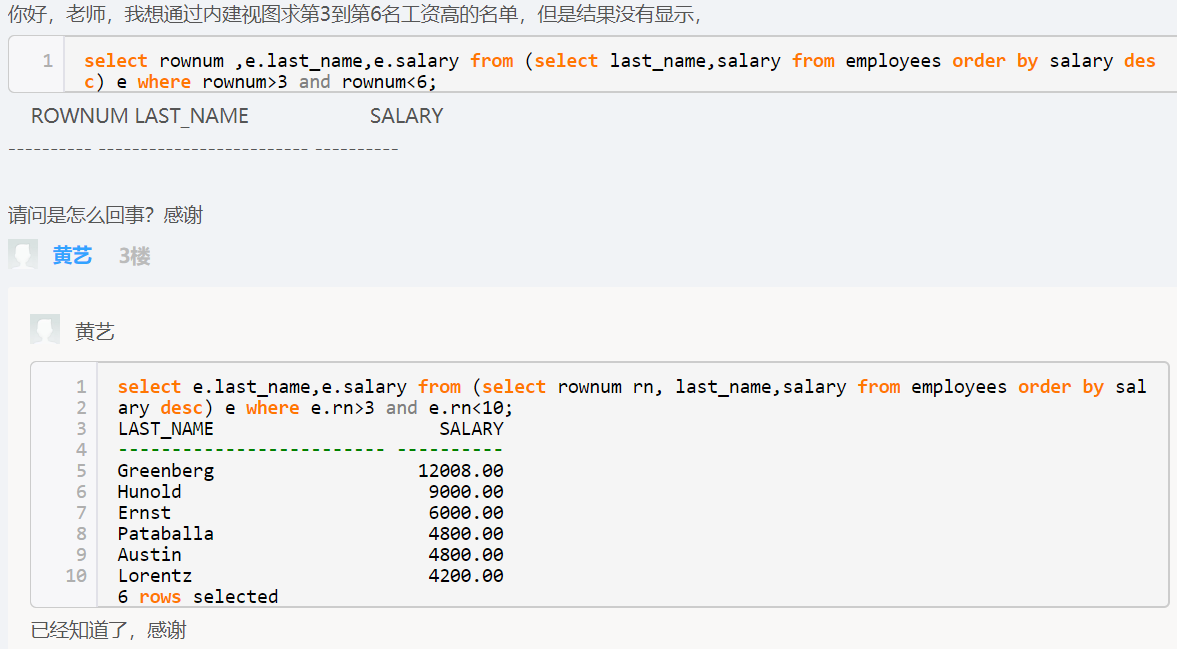
Task: Click the Austin row
Action: coord(310,554)
